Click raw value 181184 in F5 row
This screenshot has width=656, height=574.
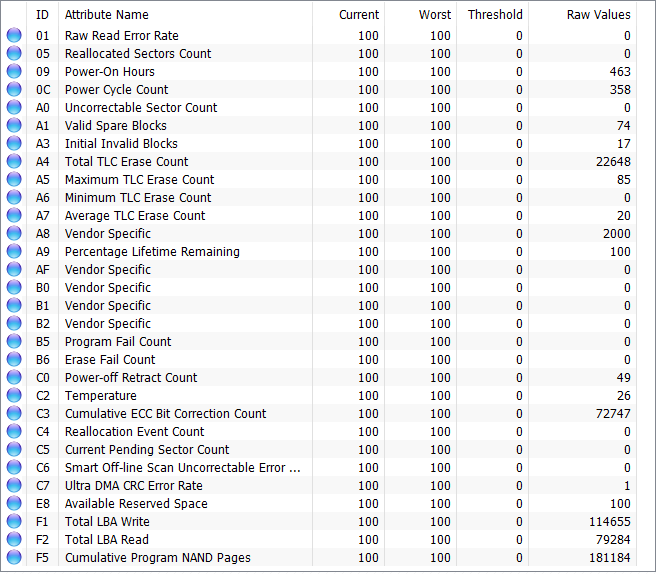pyautogui.click(x=610, y=557)
